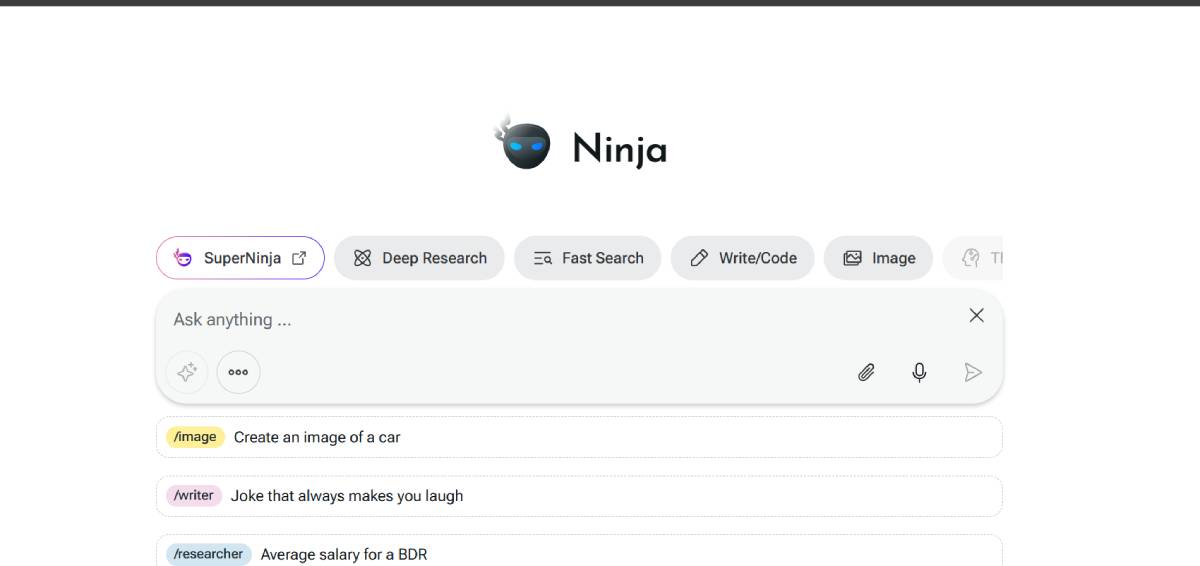Viewport: 1200px width, 566px height.
Task: Click the /image tag label
Action: (x=196, y=437)
